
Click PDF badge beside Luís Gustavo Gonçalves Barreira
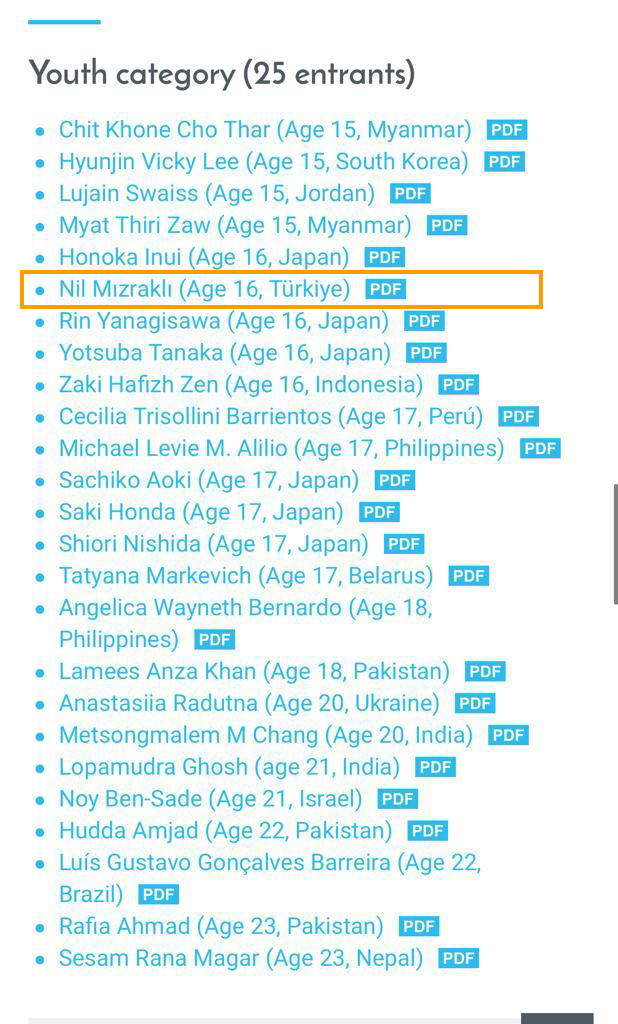159,895
